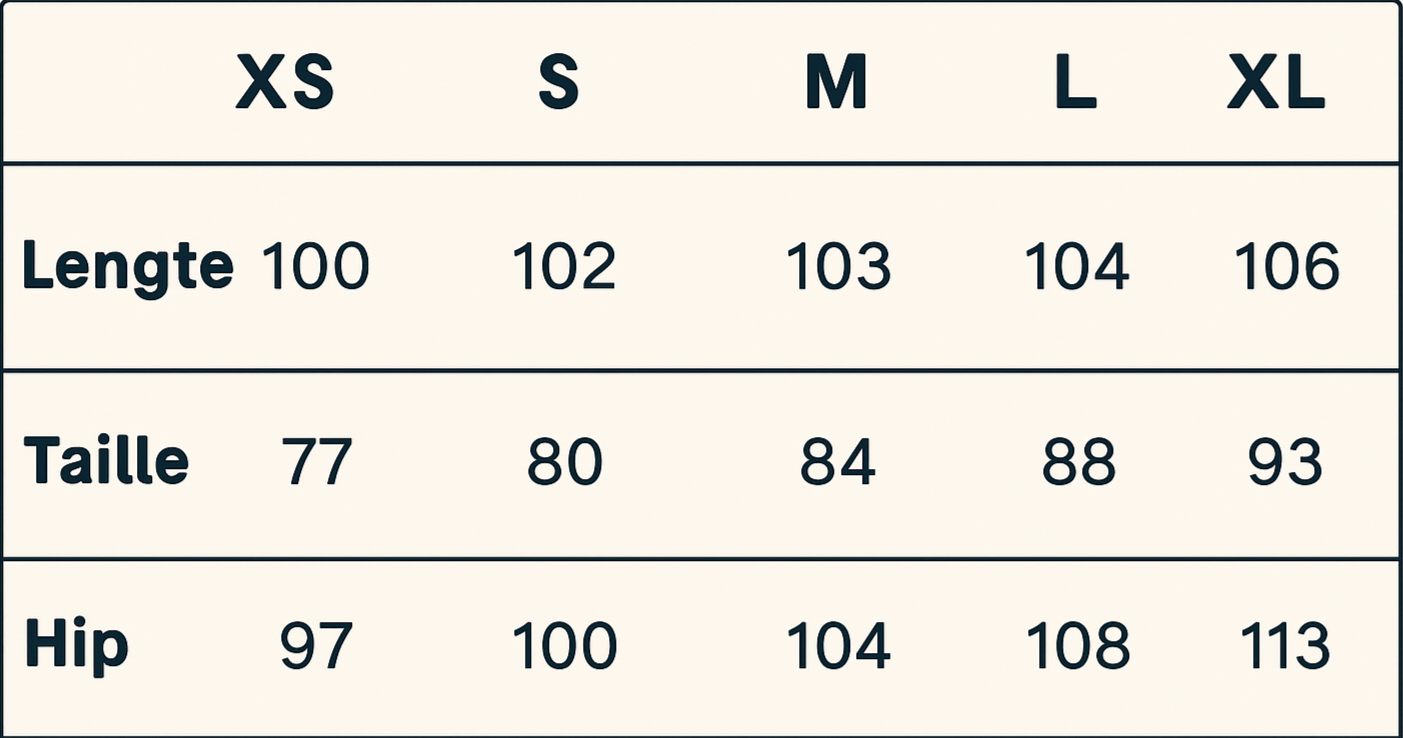The image size is (1403, 738).
Task: Select Taille value 84 for size M
Action: click(838, 462)
